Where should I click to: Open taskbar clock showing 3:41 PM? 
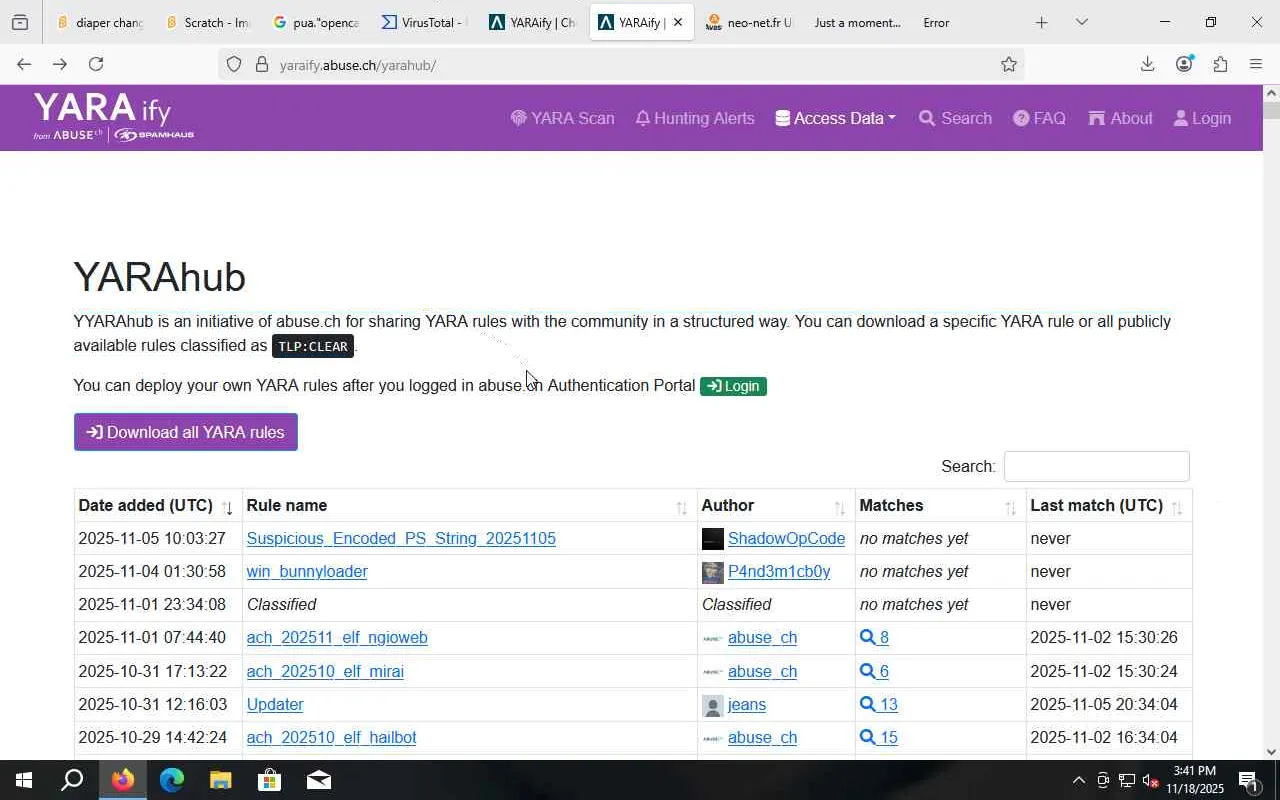(x=1194, y=780)
